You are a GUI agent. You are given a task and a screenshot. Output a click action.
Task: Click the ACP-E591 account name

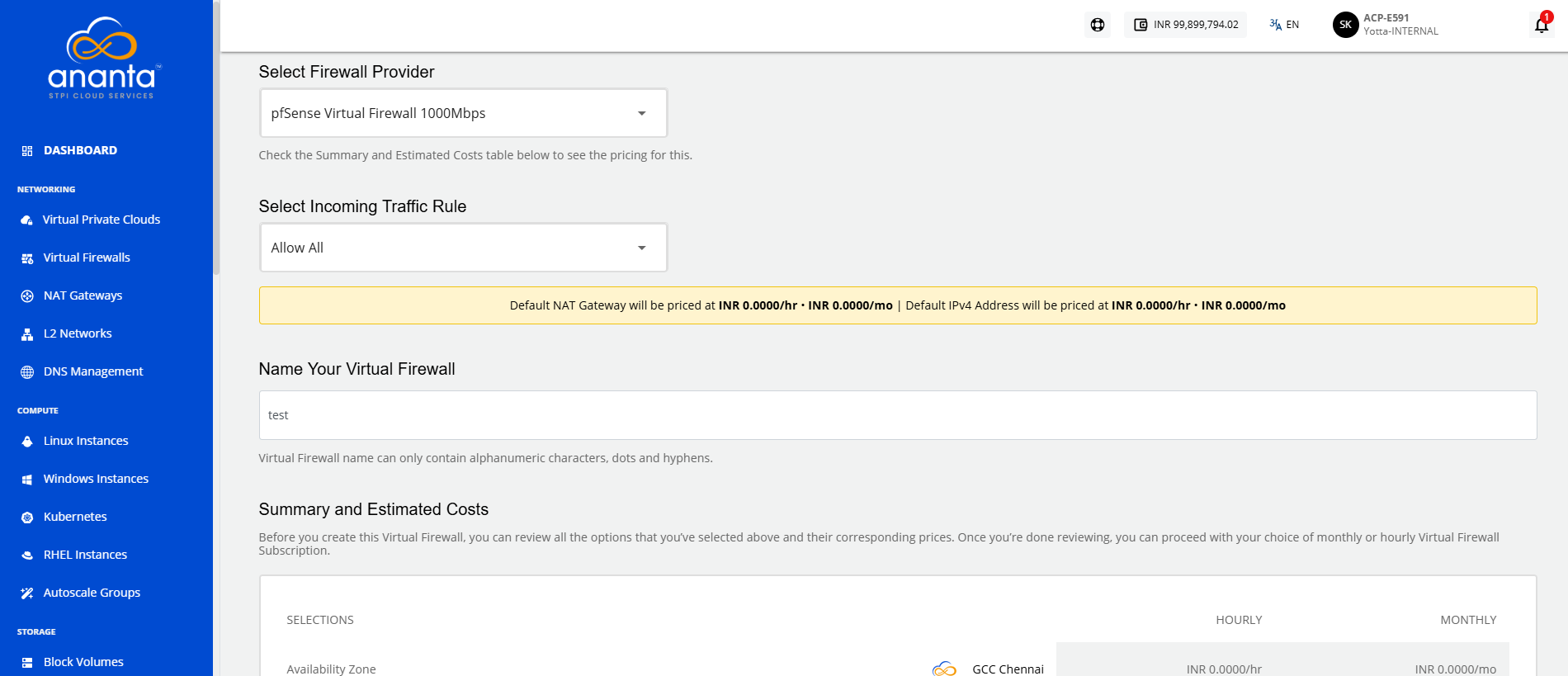(1386, 18)
